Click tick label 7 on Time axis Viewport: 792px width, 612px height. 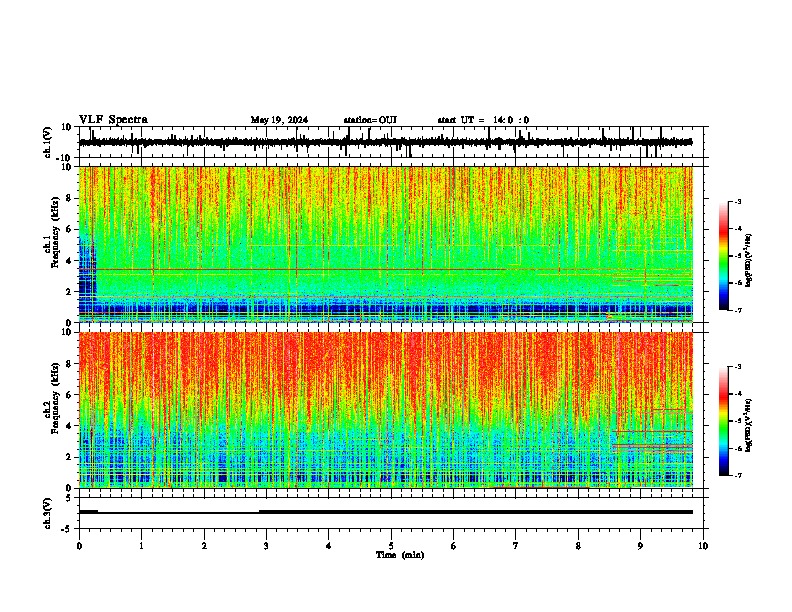click(516, 546)
